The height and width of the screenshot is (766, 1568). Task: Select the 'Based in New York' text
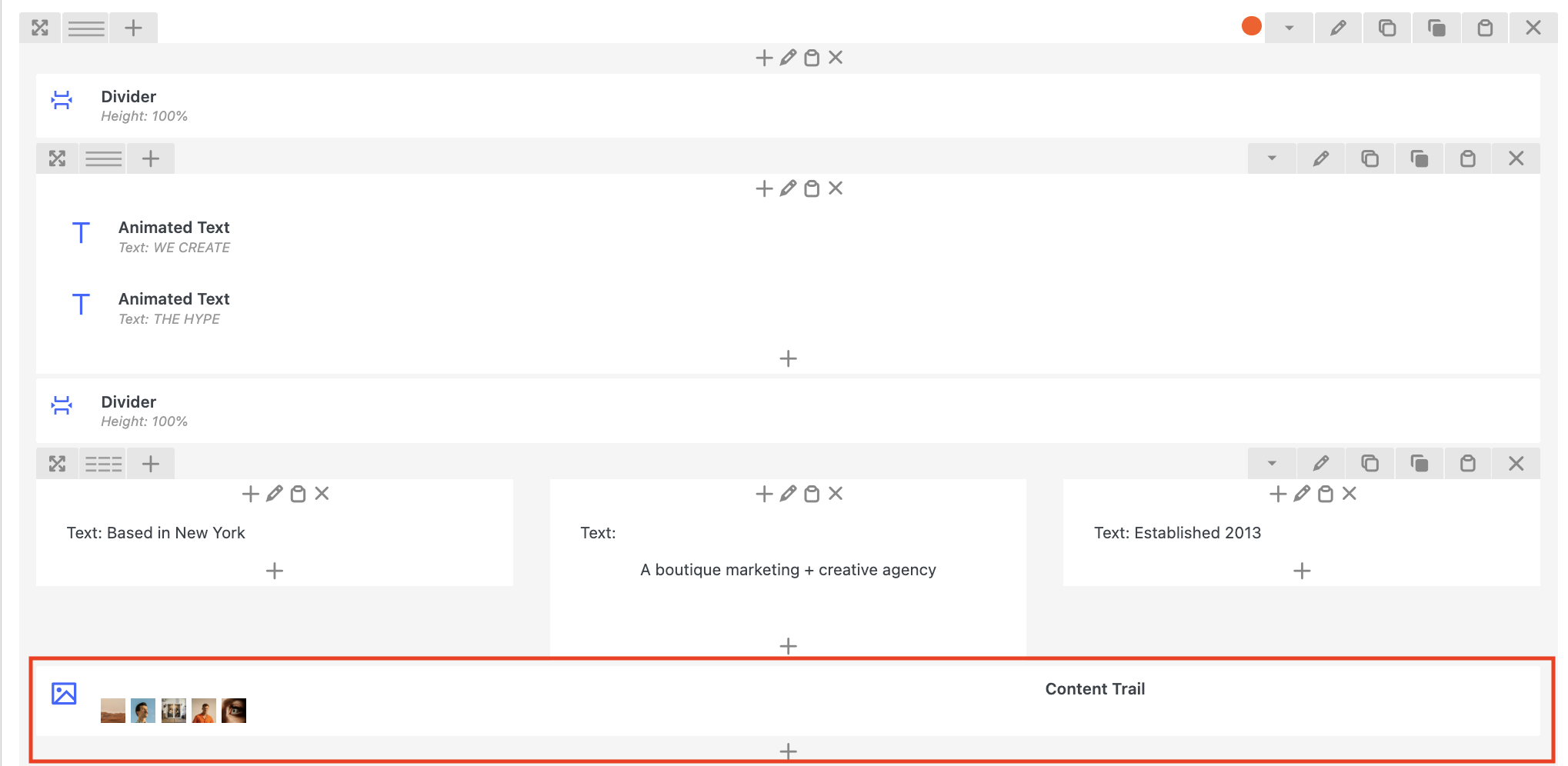[x=156, y=533]
